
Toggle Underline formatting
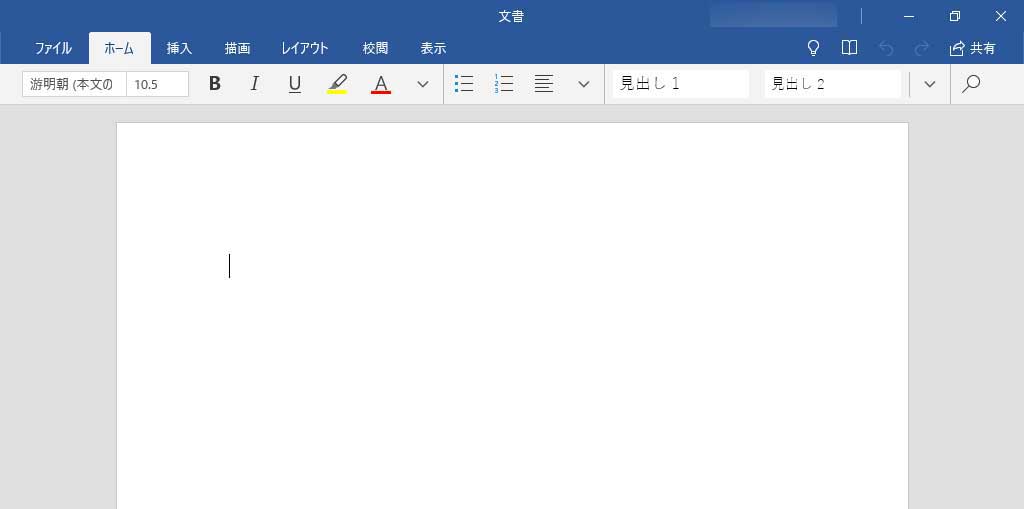click(x=294, y=84)
